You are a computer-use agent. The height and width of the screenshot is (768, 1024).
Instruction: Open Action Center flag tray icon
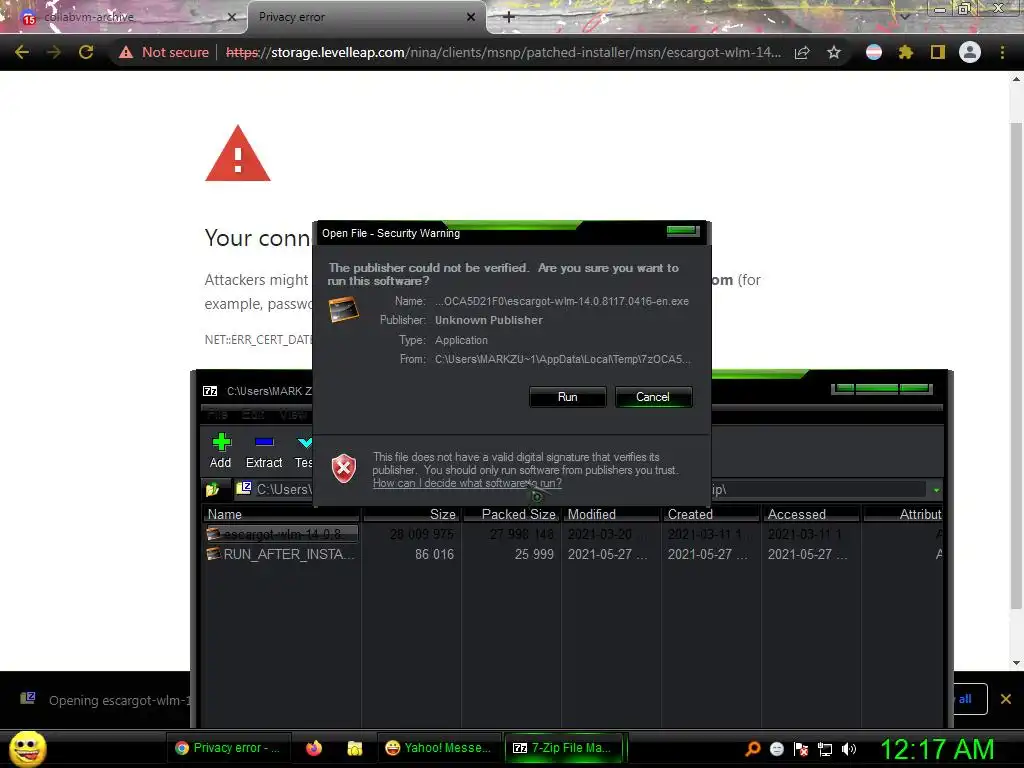(801, 749)
